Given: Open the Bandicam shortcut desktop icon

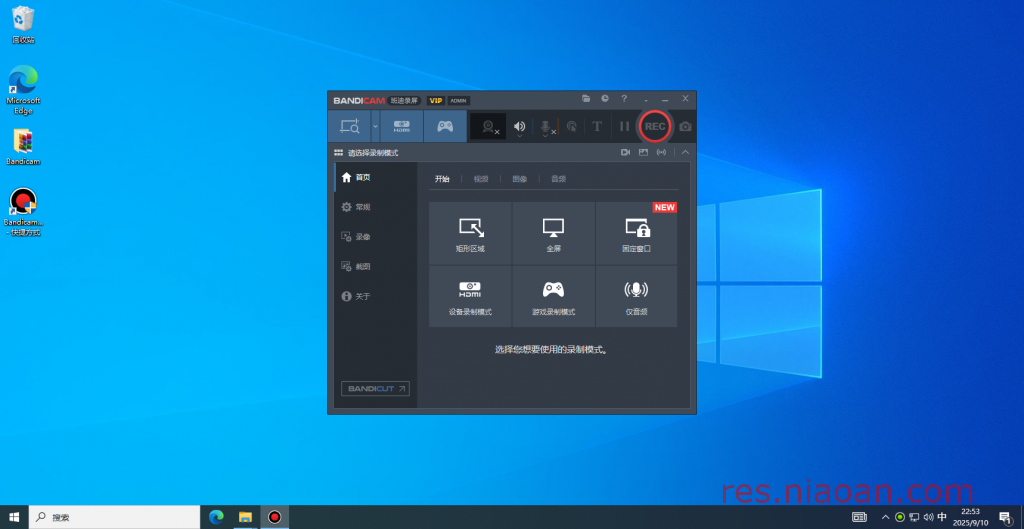Looking at the screenshot, I should tap(23, 212).
